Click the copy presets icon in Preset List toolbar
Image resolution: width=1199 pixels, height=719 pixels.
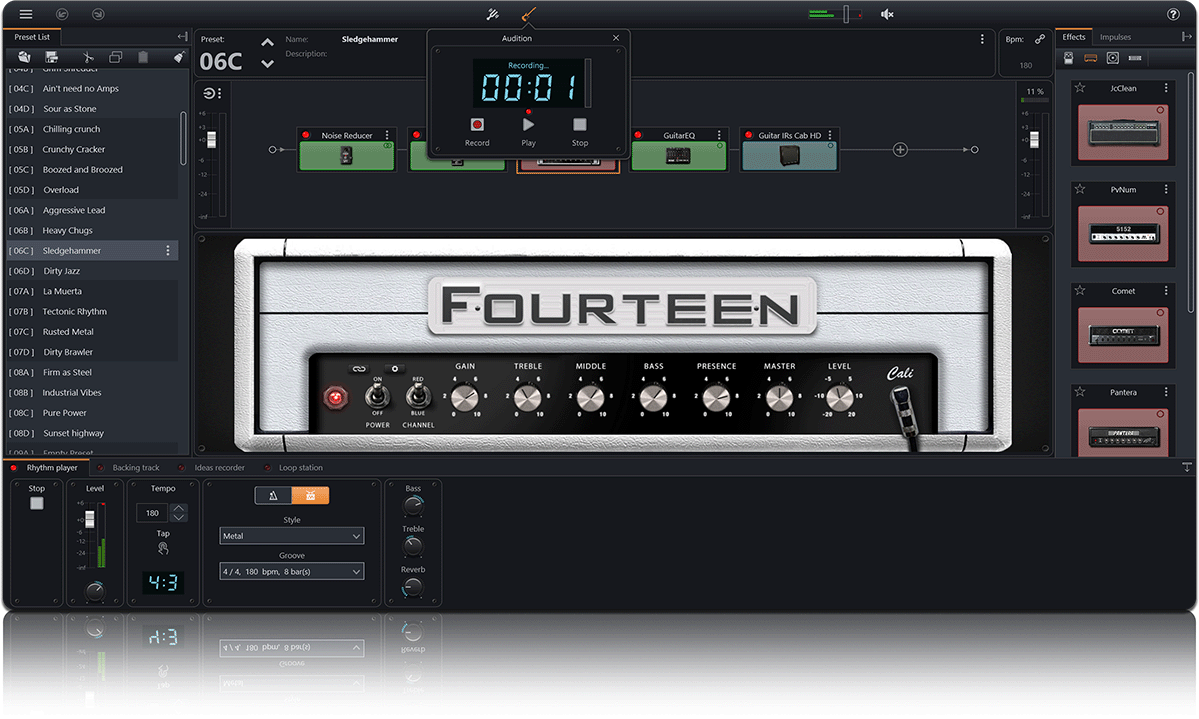(115, 58)
